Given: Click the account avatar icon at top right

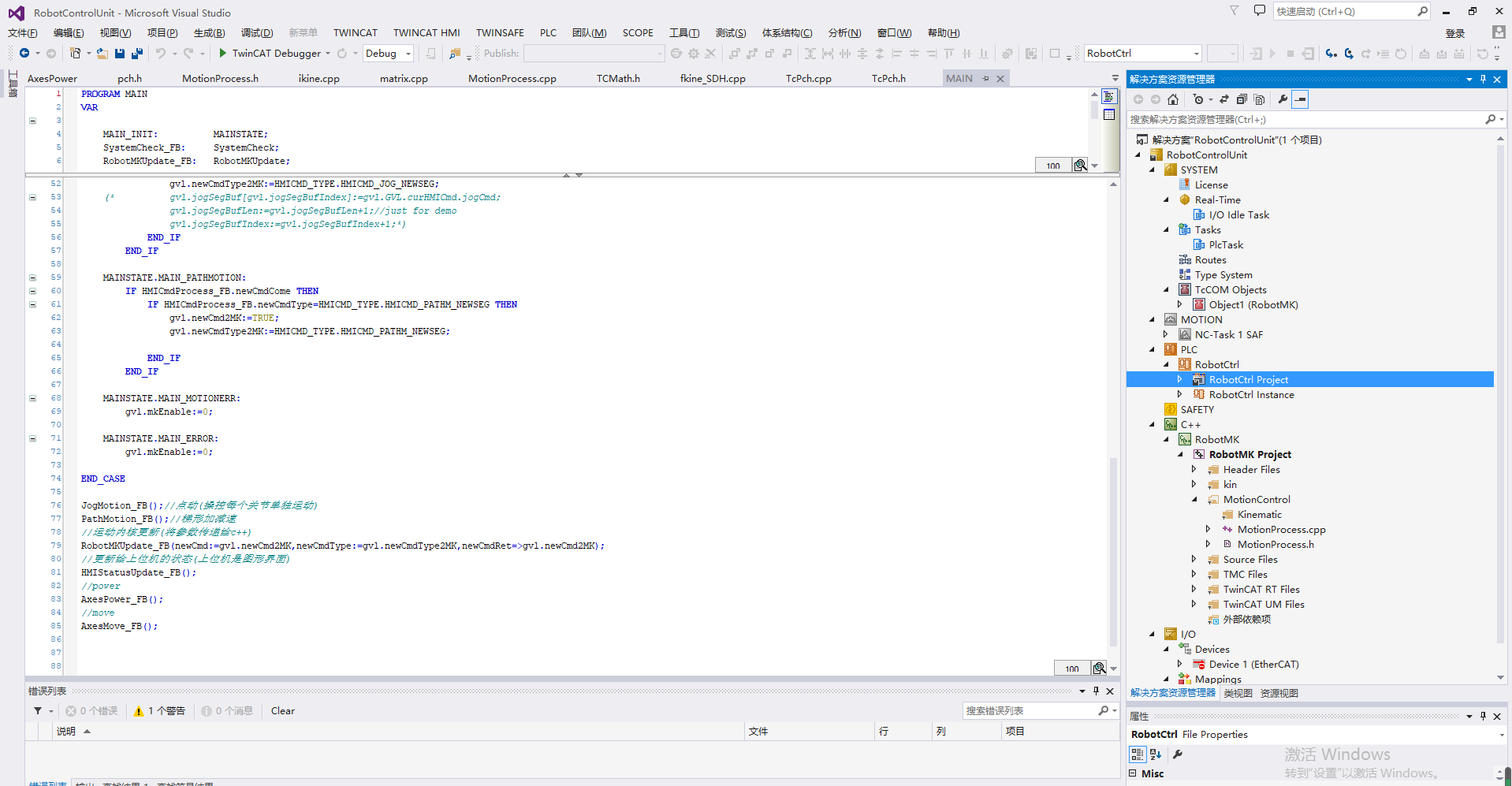Looking at the screenshot, I should [x=1499, y=32].
